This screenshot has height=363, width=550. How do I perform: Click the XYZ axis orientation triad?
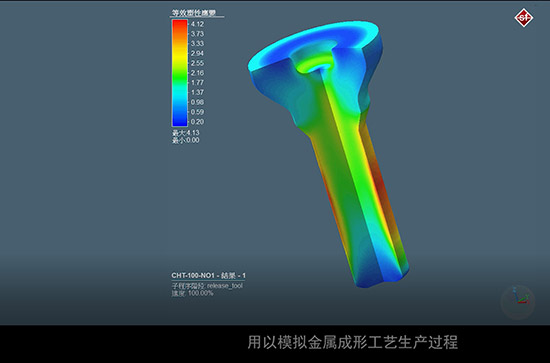pyautogui.click(x=518, y=301)
